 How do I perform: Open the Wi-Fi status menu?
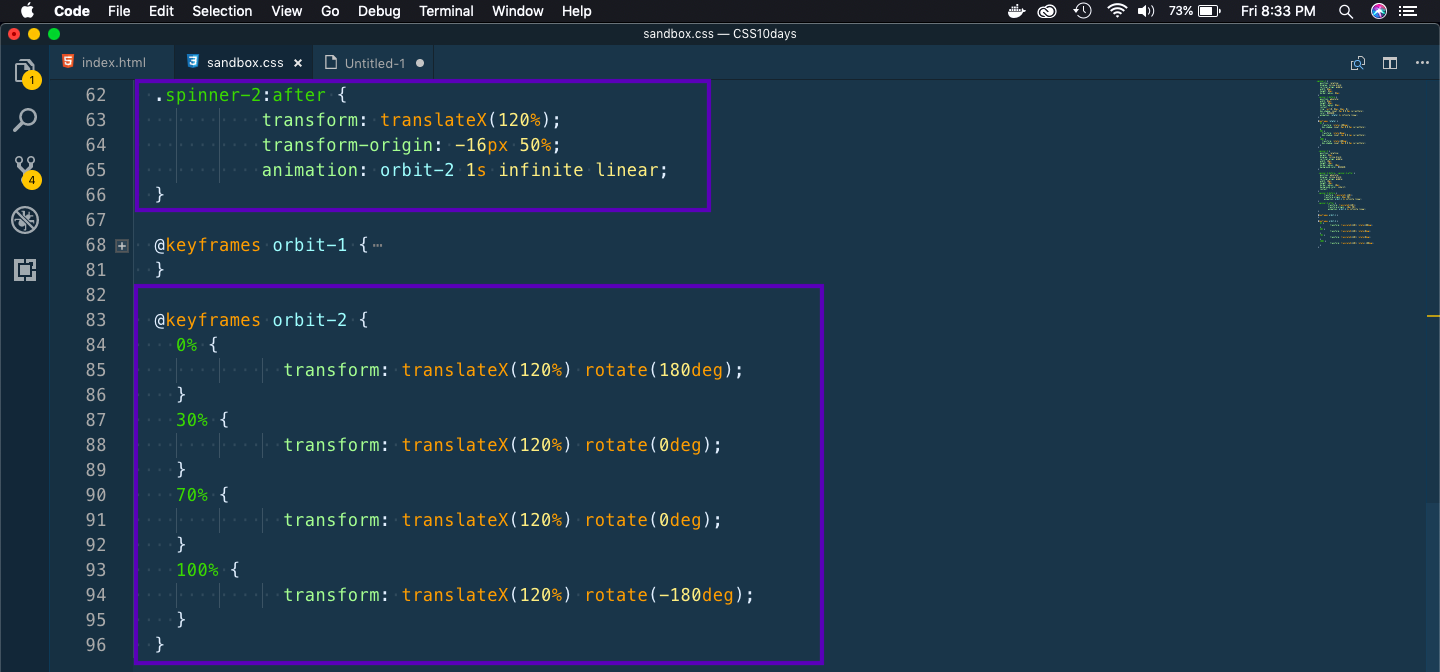pos(1117,11)
